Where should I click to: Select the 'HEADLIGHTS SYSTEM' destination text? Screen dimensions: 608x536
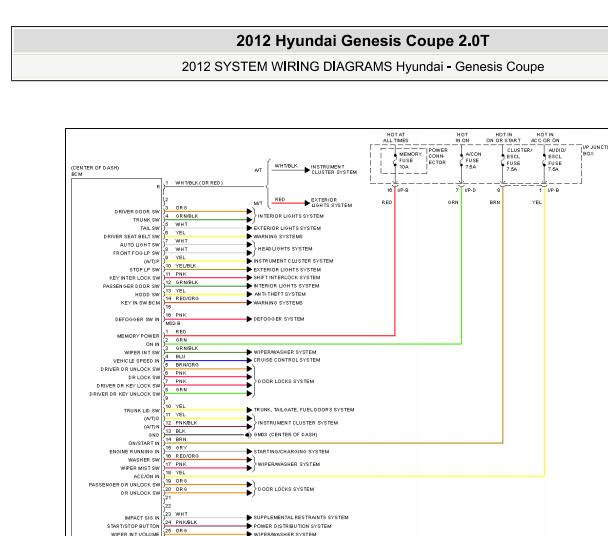point(285,249)
